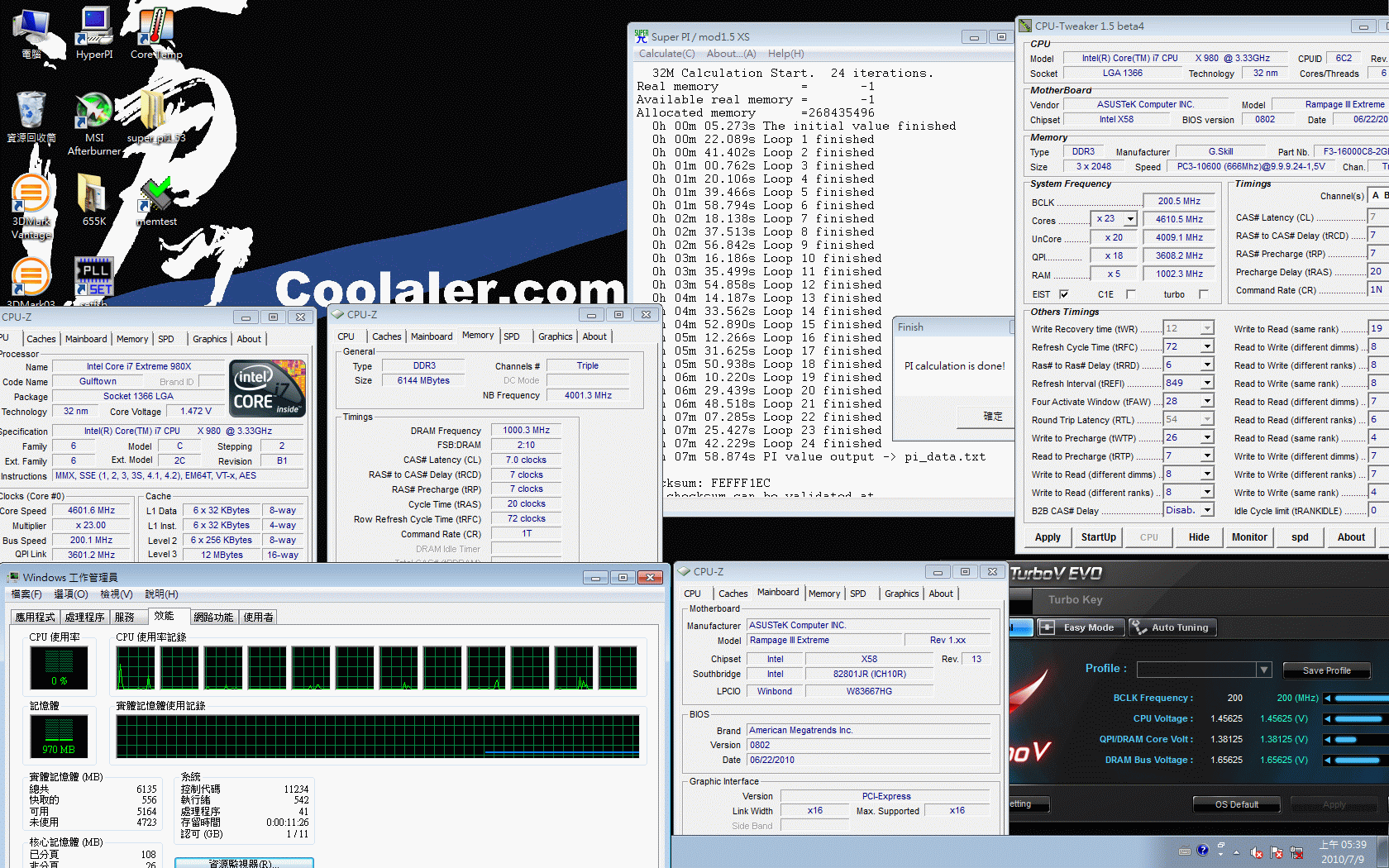Click the Super PI title bar icon
Viewport: 1389px width, 868px height.
(x=642, y=36)
